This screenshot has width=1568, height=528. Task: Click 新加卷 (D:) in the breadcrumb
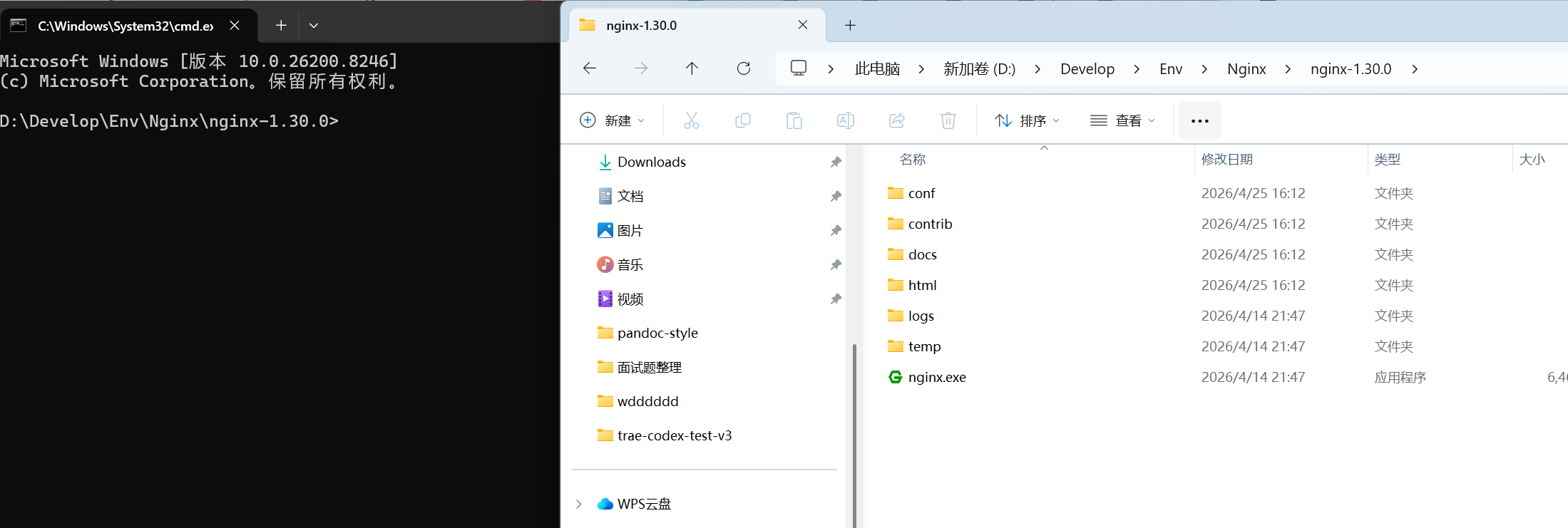pyautogui.click(x=979, y=68)
